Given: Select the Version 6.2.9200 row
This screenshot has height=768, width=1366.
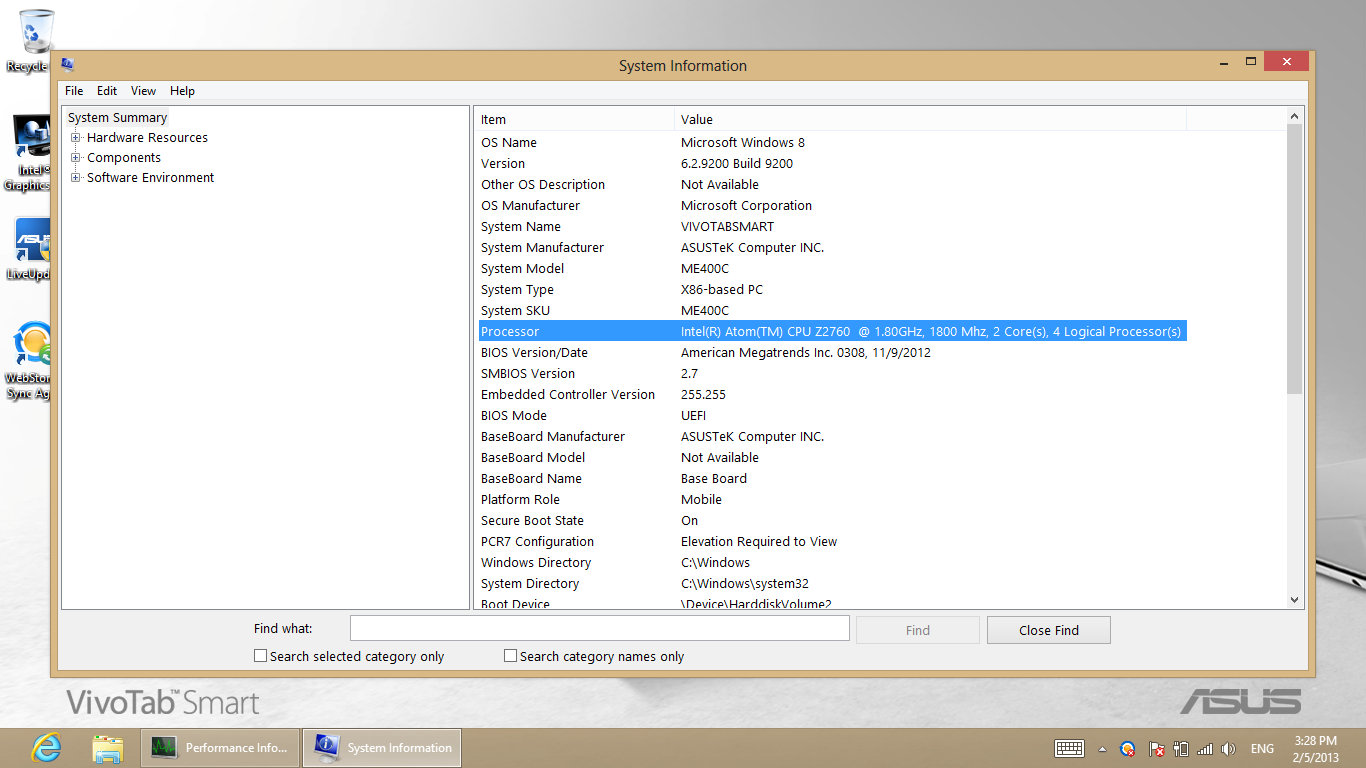Looking at the screenshot, I should coord(832,163).
